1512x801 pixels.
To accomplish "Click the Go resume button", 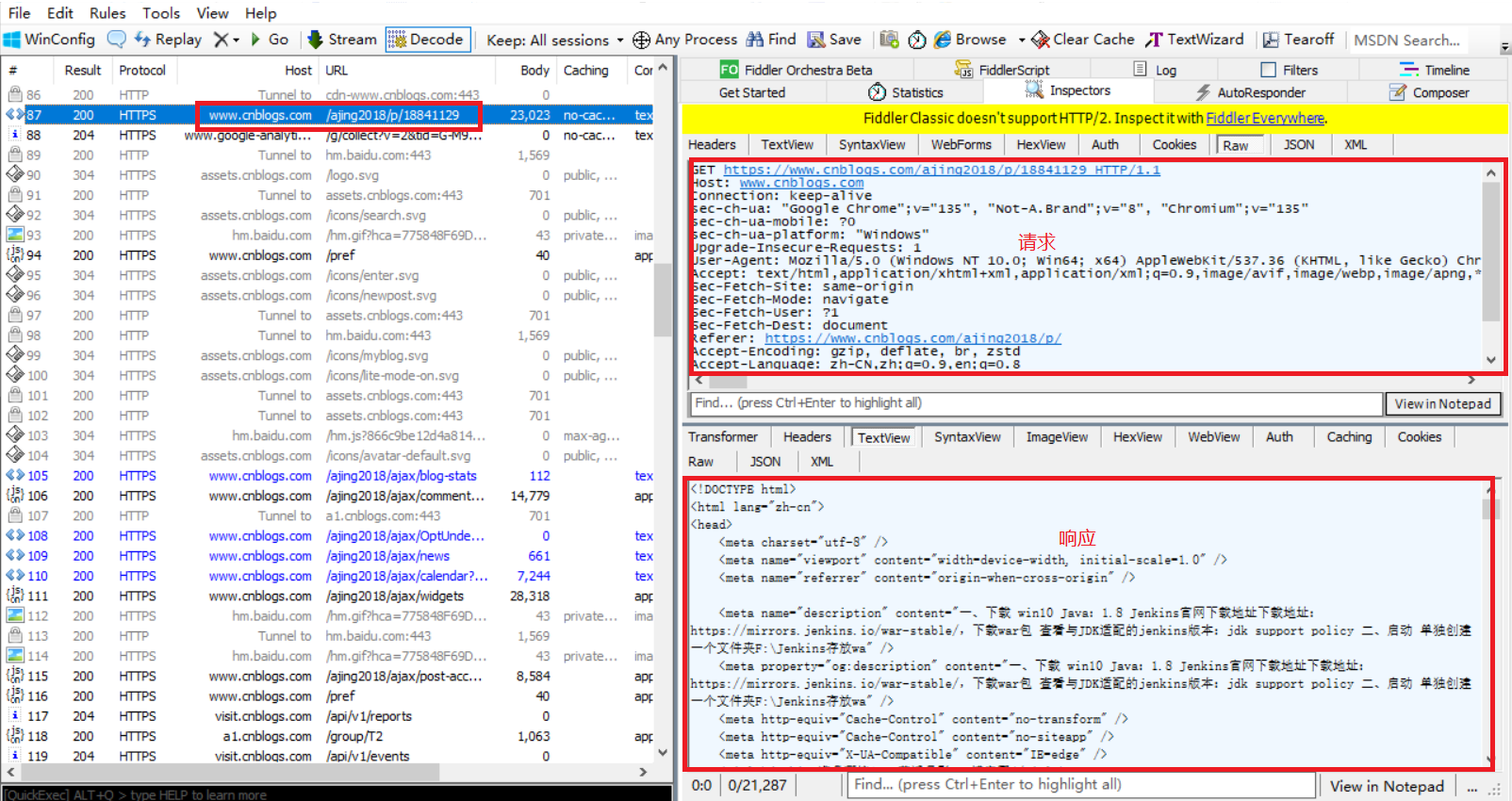I will point(269,40).
